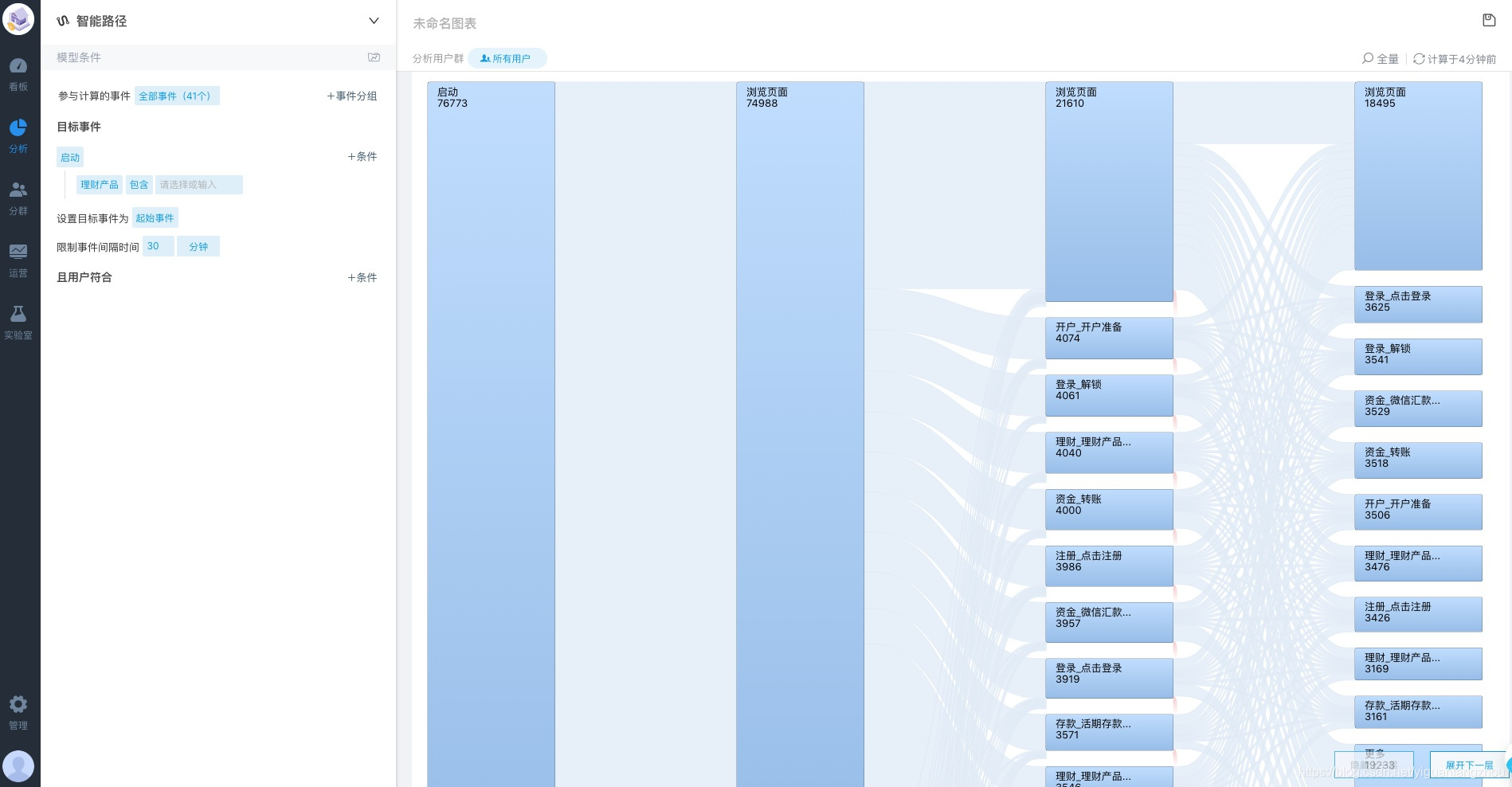Click the edit icon beside 模型条件
1512x787 pixels.
pos(374,57)
